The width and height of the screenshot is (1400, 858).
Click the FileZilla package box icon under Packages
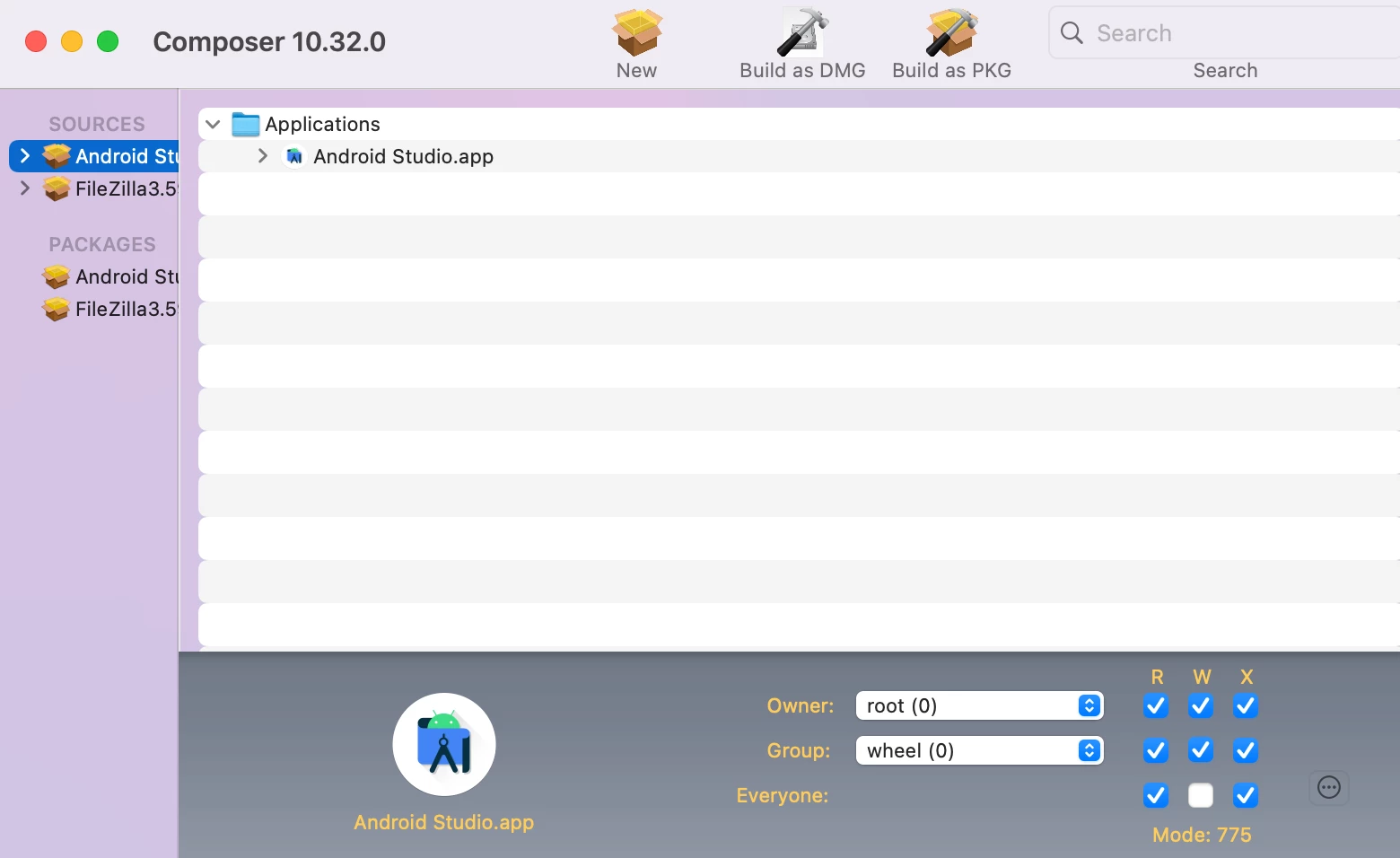pos(57,309)
